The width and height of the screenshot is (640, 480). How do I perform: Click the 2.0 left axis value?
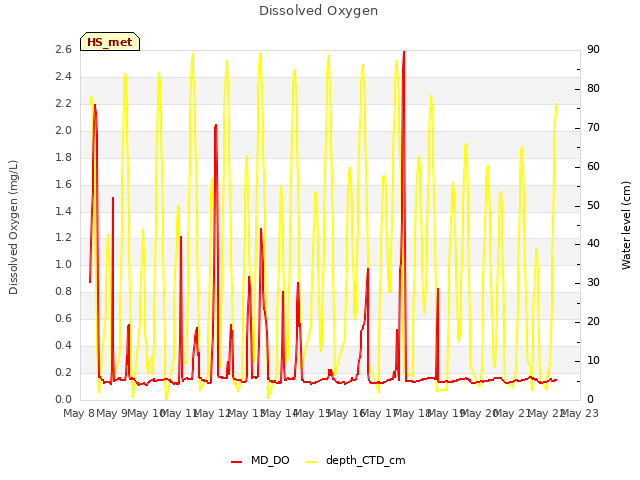(63, 131)
